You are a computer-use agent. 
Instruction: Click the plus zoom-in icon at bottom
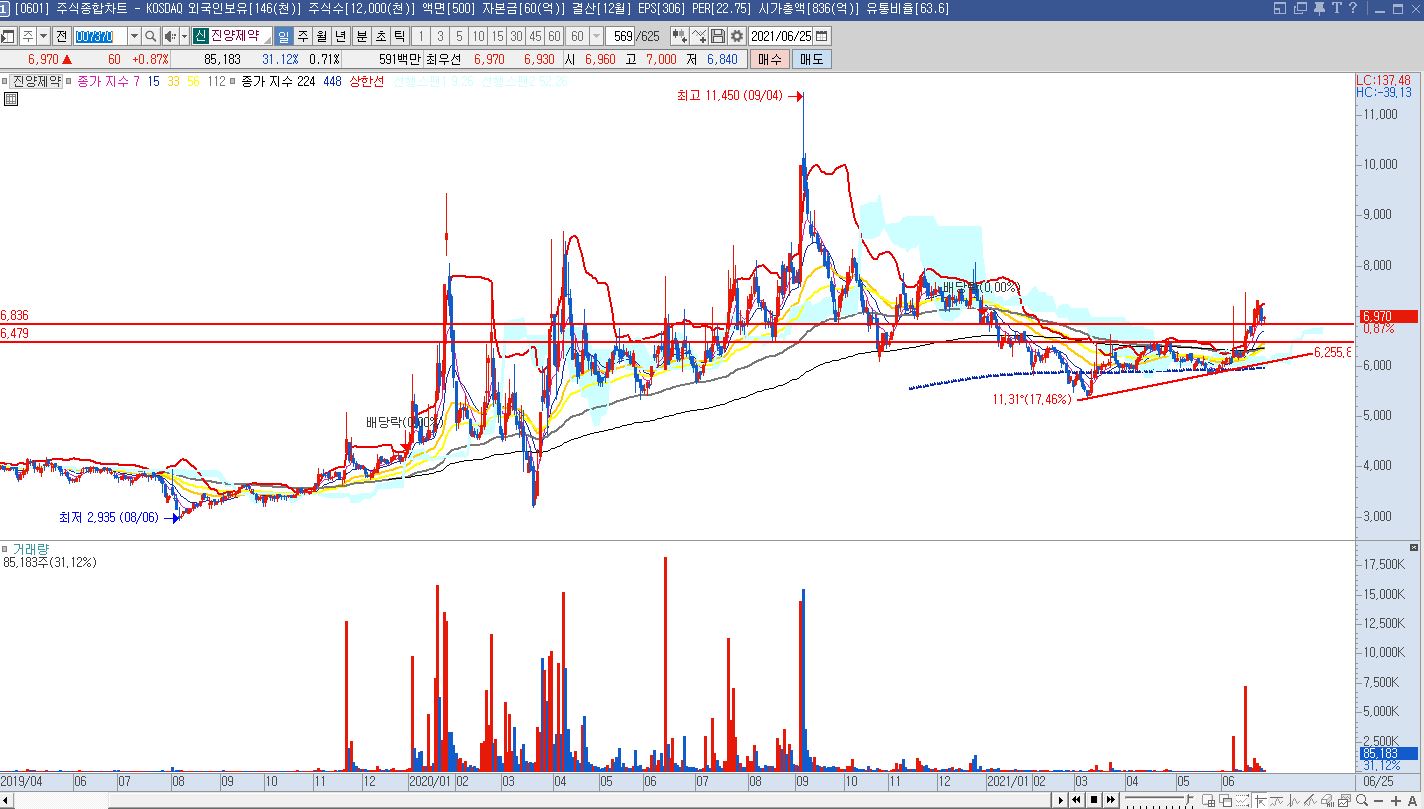click(1396, 800)
